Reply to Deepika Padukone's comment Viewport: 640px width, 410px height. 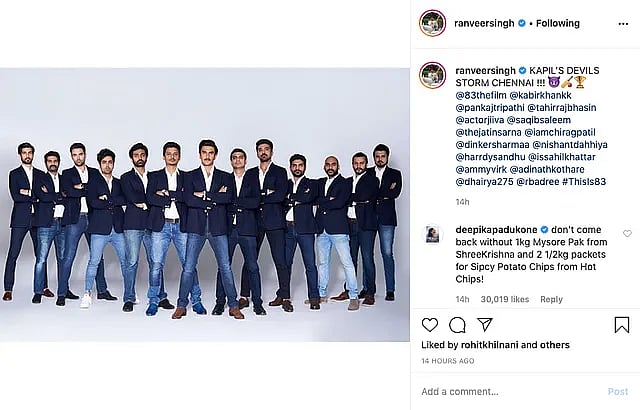point(551,299)
